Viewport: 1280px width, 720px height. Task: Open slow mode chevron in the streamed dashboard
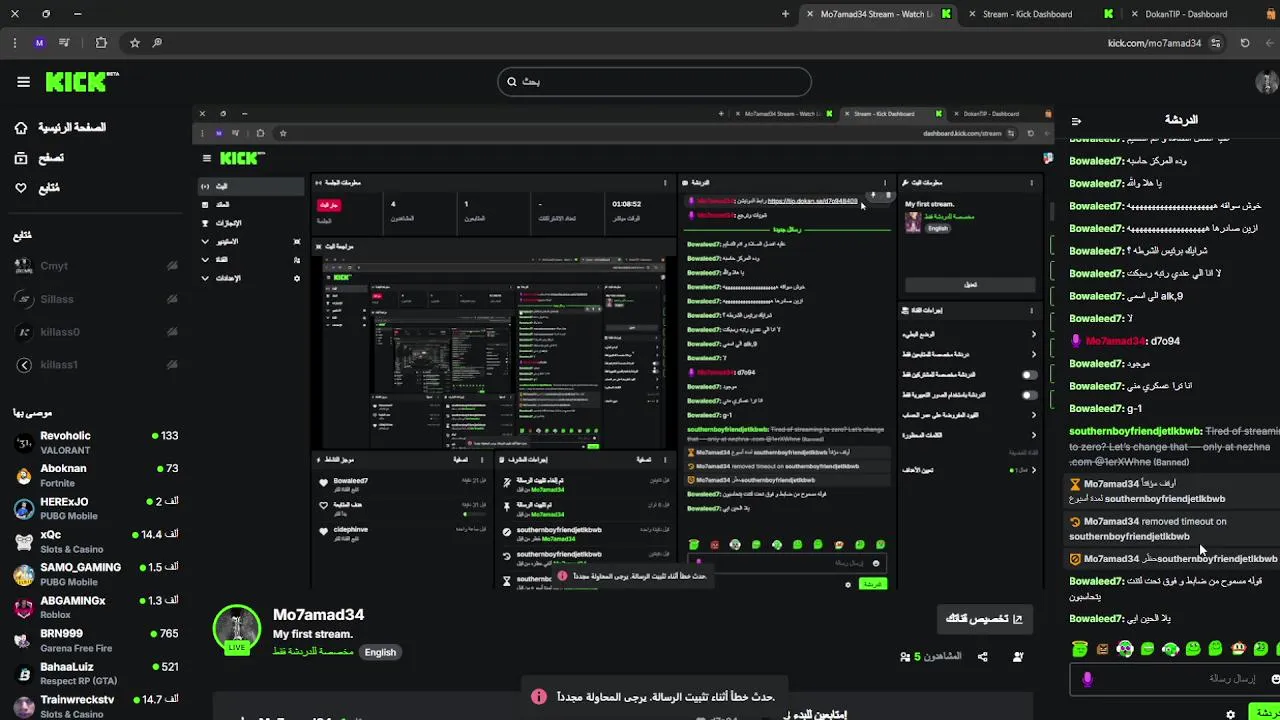1033,334
